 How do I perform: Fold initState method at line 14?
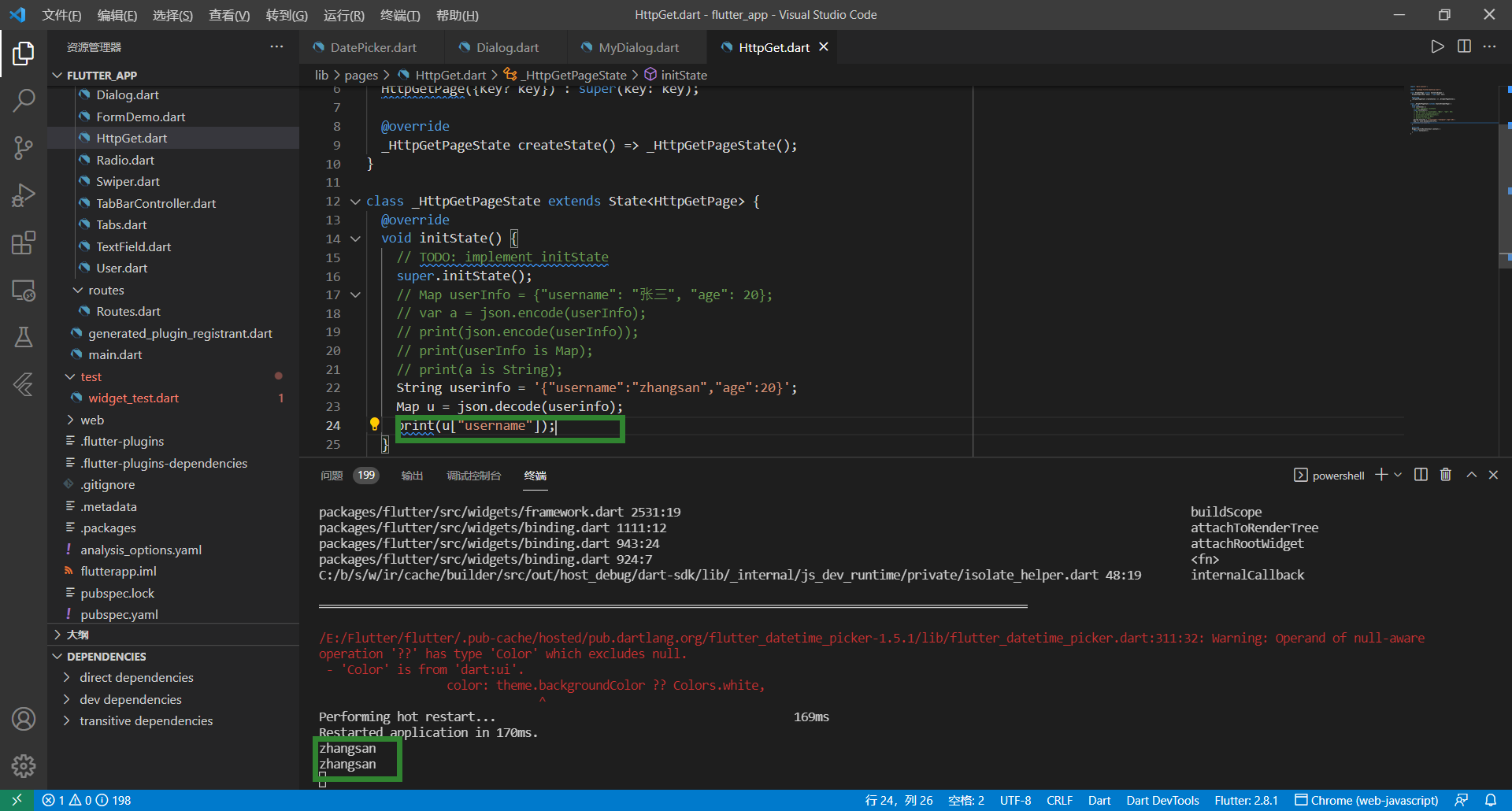pyautogui.click(x=355, y=239)
